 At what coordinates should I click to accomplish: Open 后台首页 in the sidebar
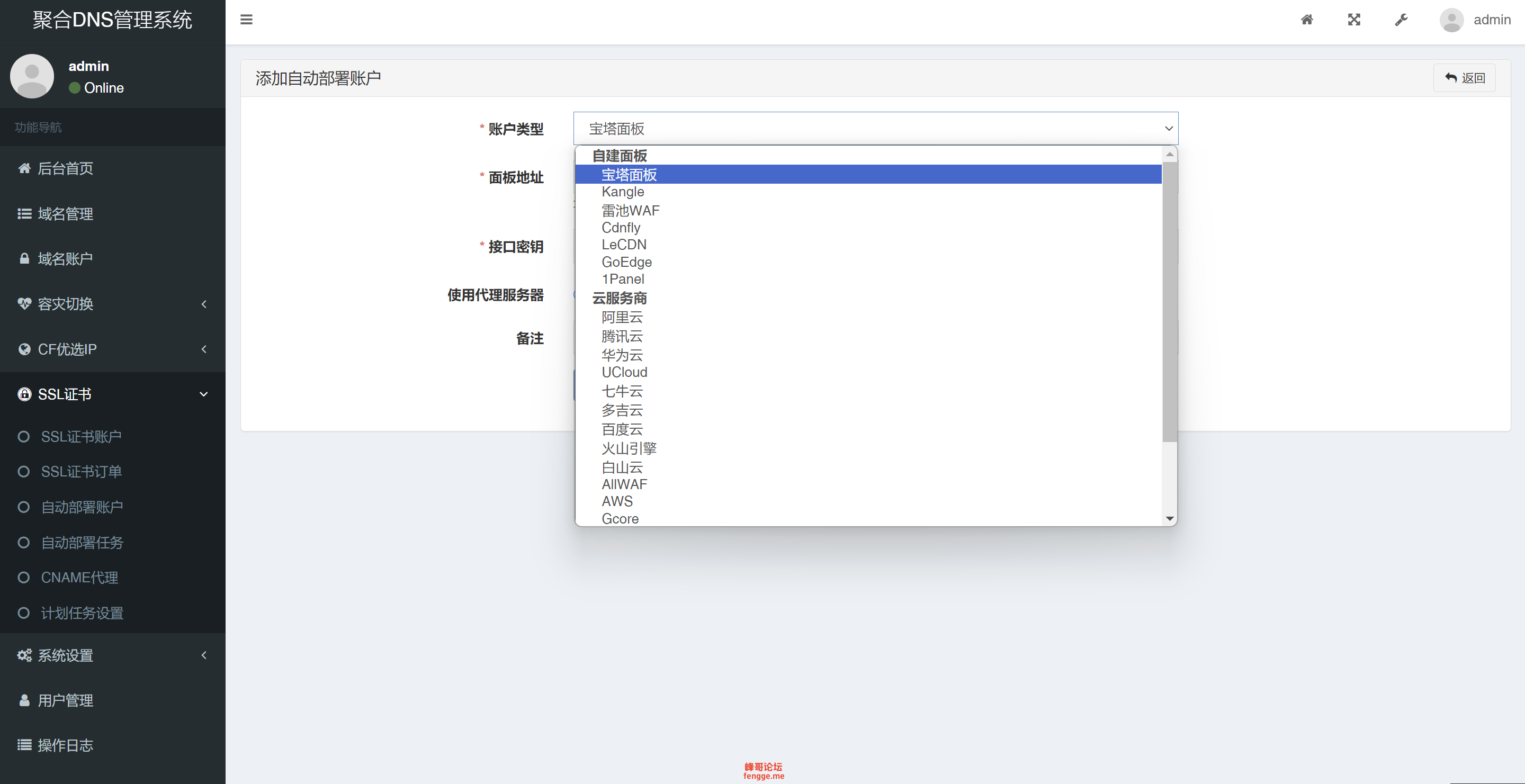tap(112, 168)
